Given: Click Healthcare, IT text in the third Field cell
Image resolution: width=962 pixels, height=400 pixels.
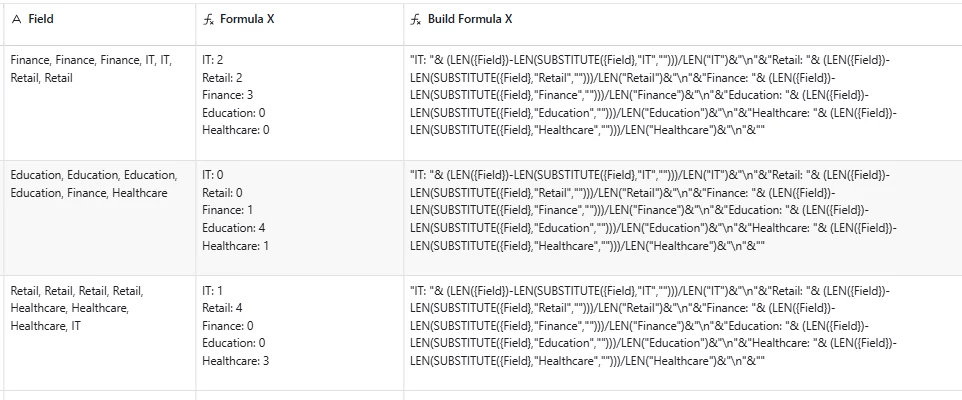Looking at the screenshot, I should (x=45, y=326).
